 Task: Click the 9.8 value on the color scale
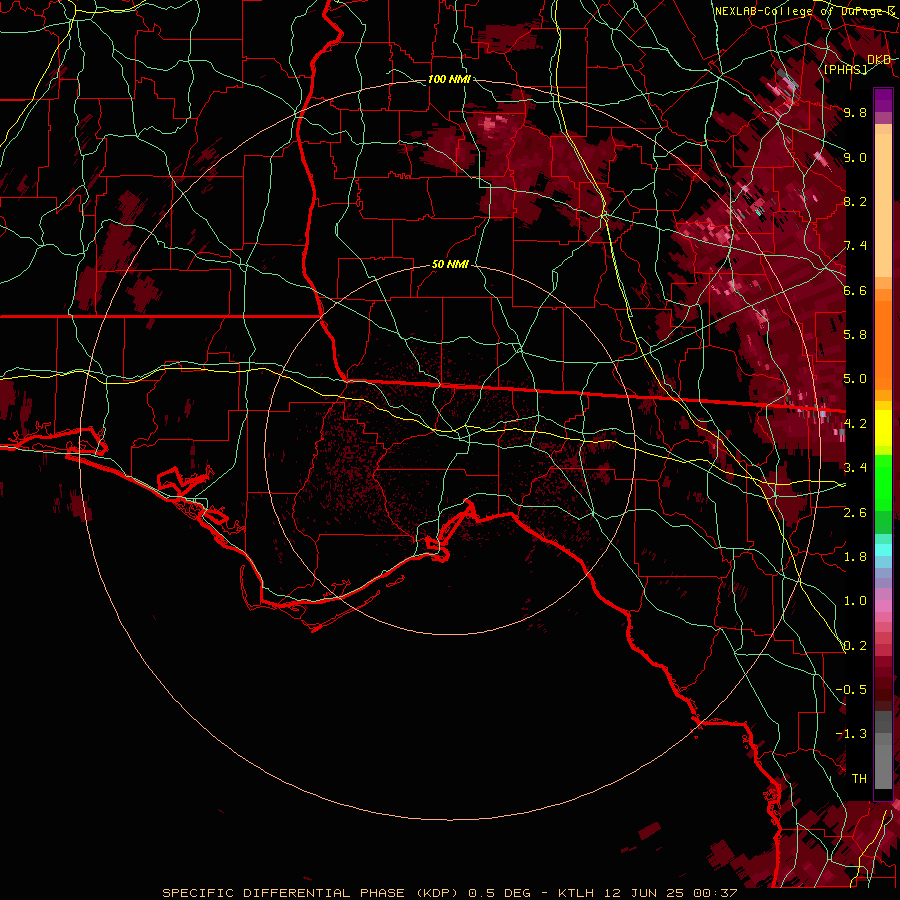point(855,112)
